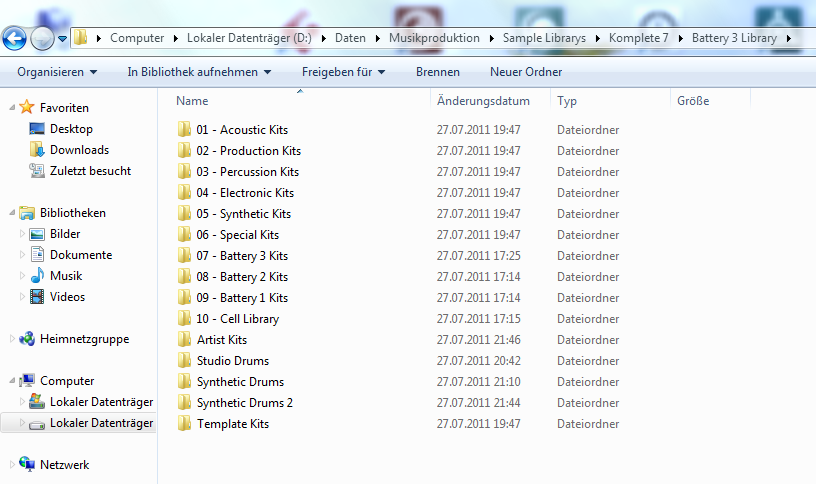Expand the Videos library node
Viewport: 816px width, 484px height.
coord(22,297)
